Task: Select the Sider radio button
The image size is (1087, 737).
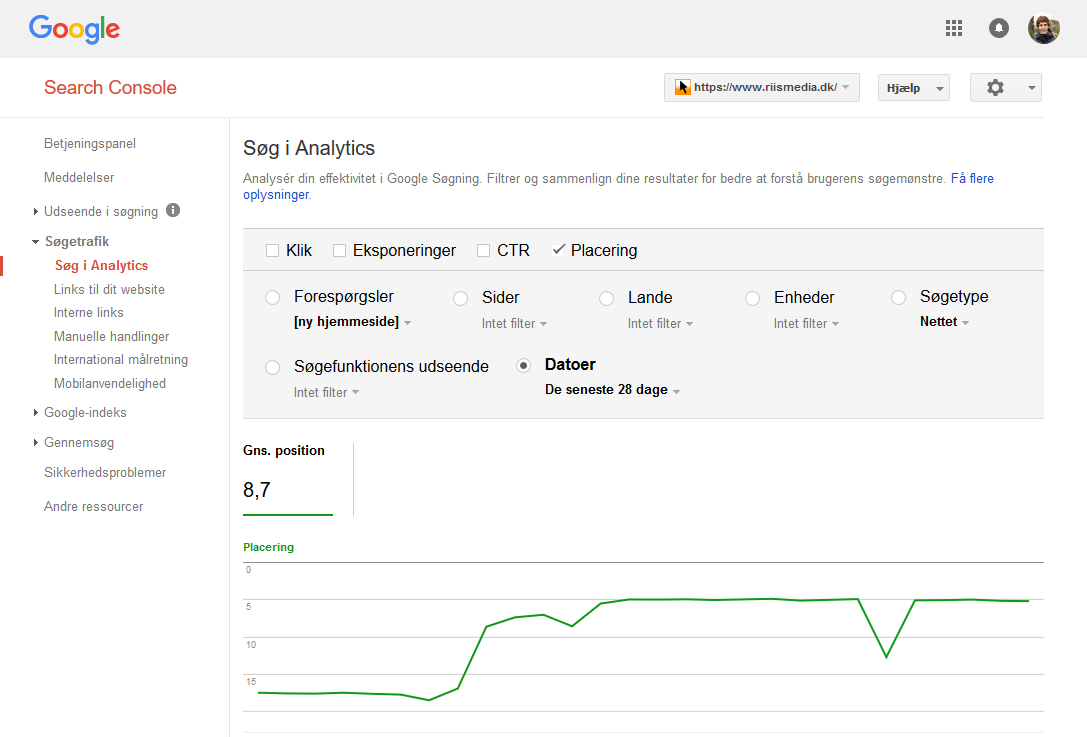Action: point(460,298)
